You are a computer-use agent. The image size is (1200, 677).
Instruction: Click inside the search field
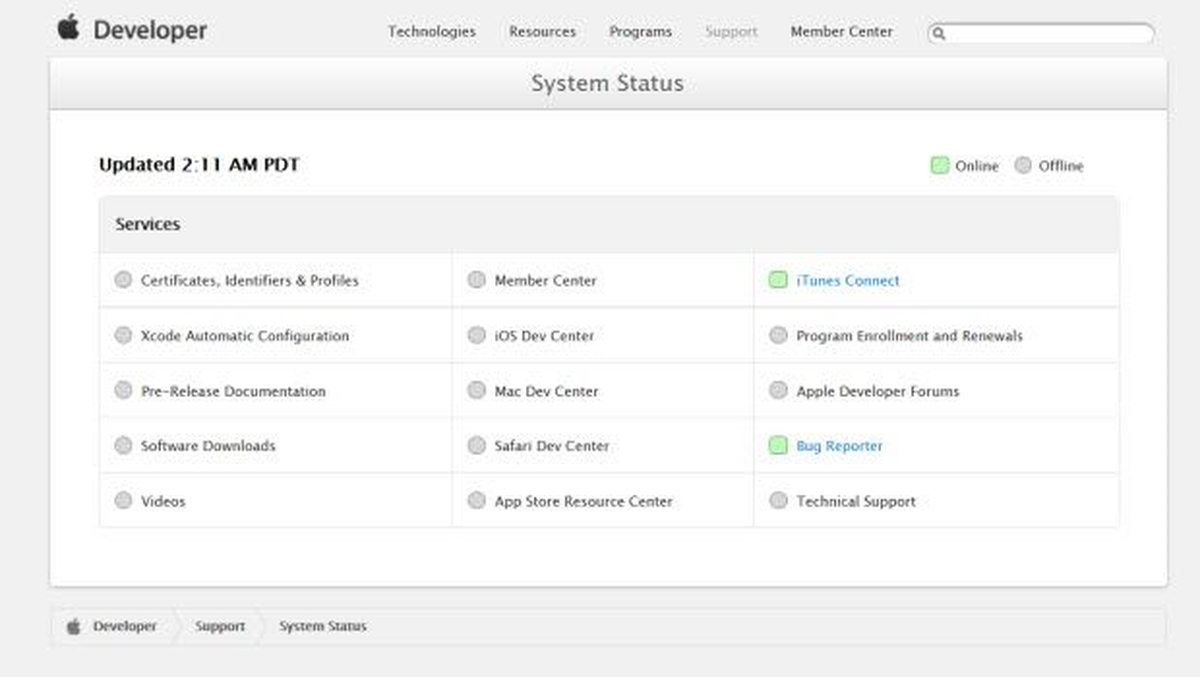[1041, 33]
